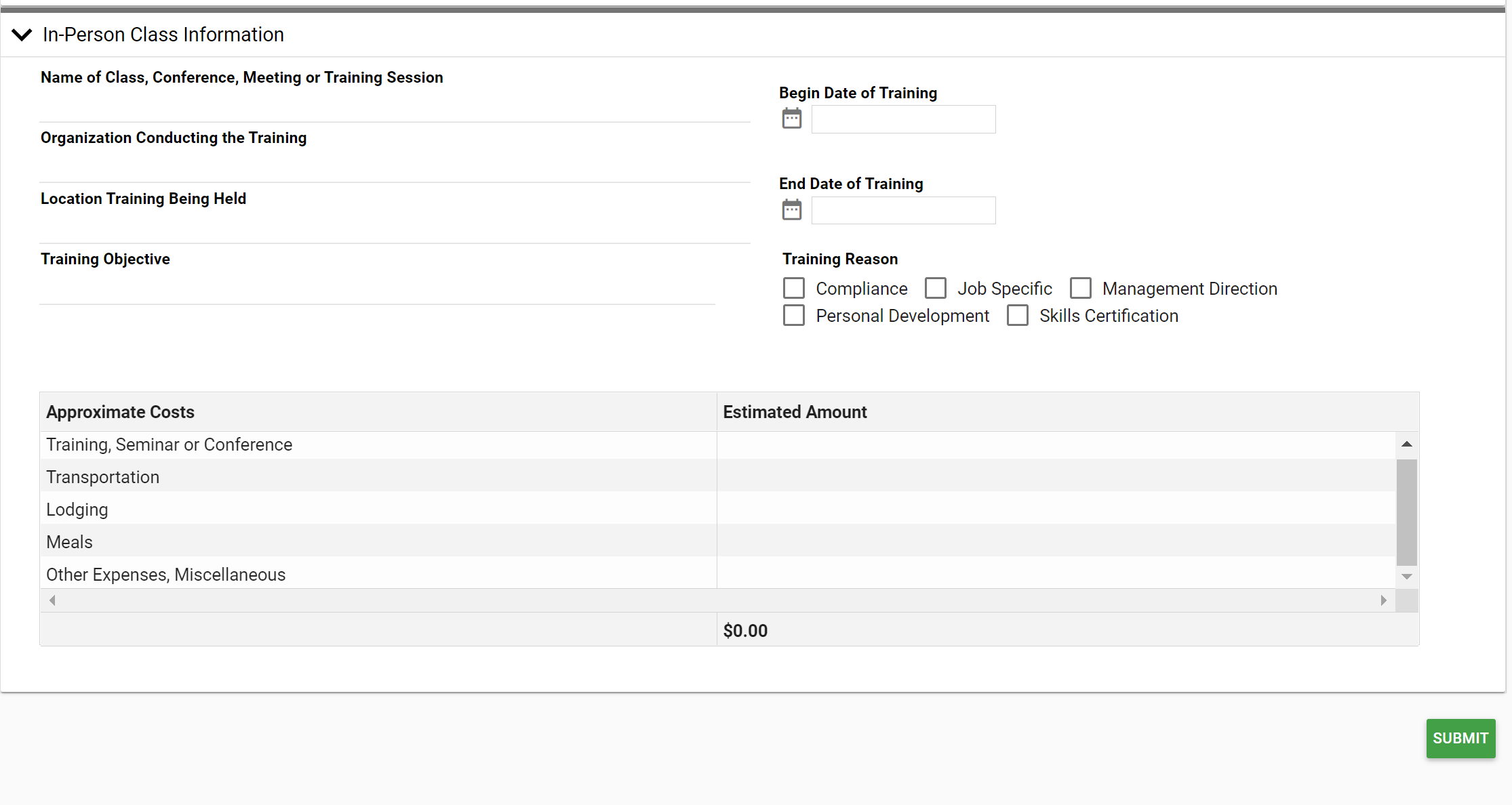
Task: Click the End Date of Training field
Action: pyautogui.click(x=903, y=210)
